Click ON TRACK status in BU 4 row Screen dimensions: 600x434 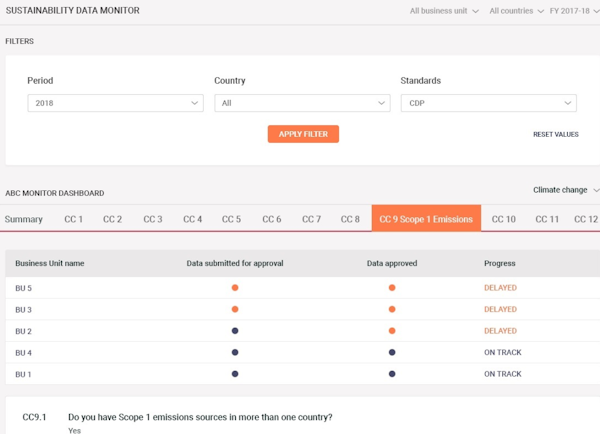click(x=502, y=352)
